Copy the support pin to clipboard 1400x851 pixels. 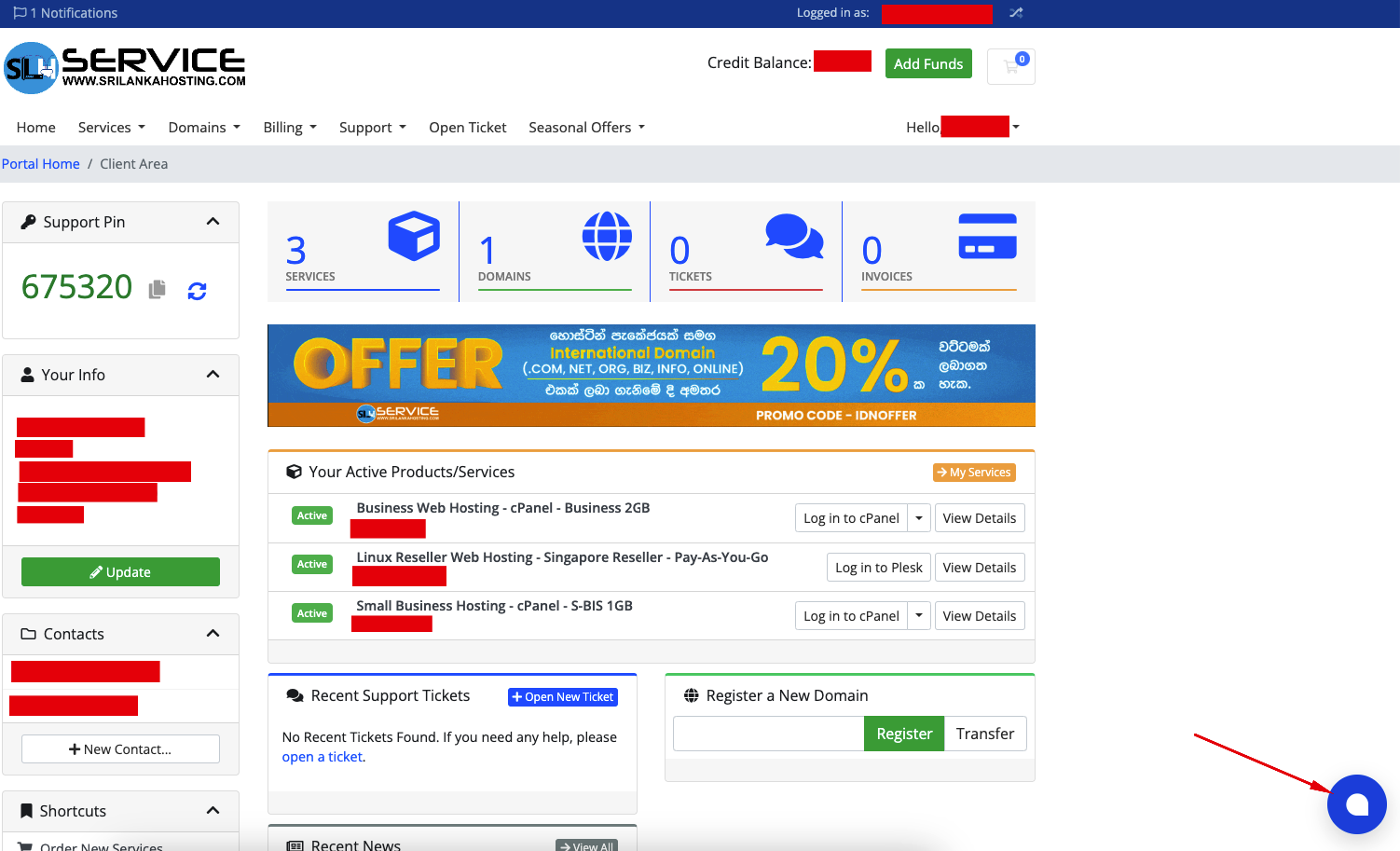158,290
